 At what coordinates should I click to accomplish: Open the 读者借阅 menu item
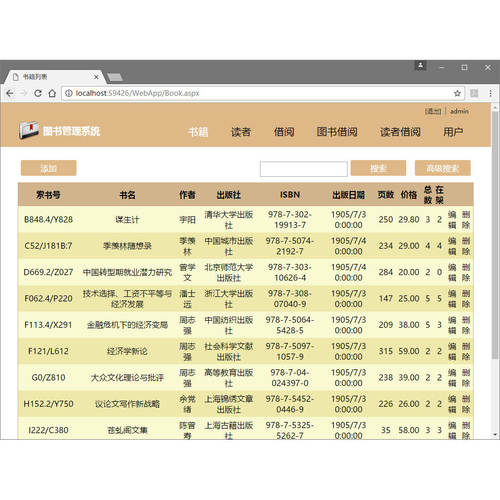(400, 132)
